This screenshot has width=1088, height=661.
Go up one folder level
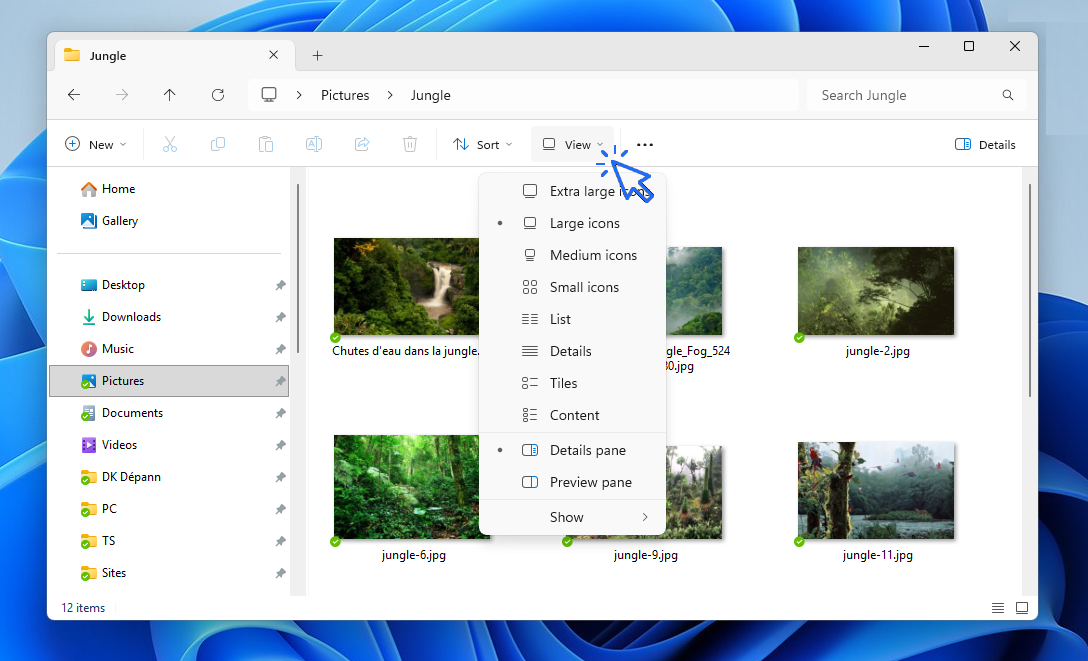coord(170,95)
